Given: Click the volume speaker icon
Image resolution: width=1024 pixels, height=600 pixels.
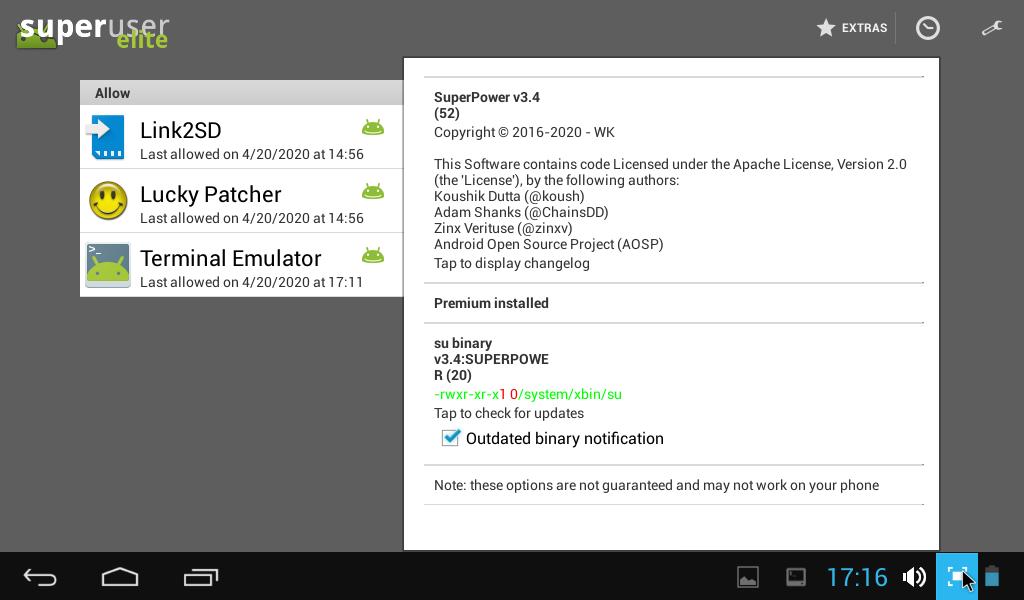Looking at the screenshot, I should pos(914,577).
